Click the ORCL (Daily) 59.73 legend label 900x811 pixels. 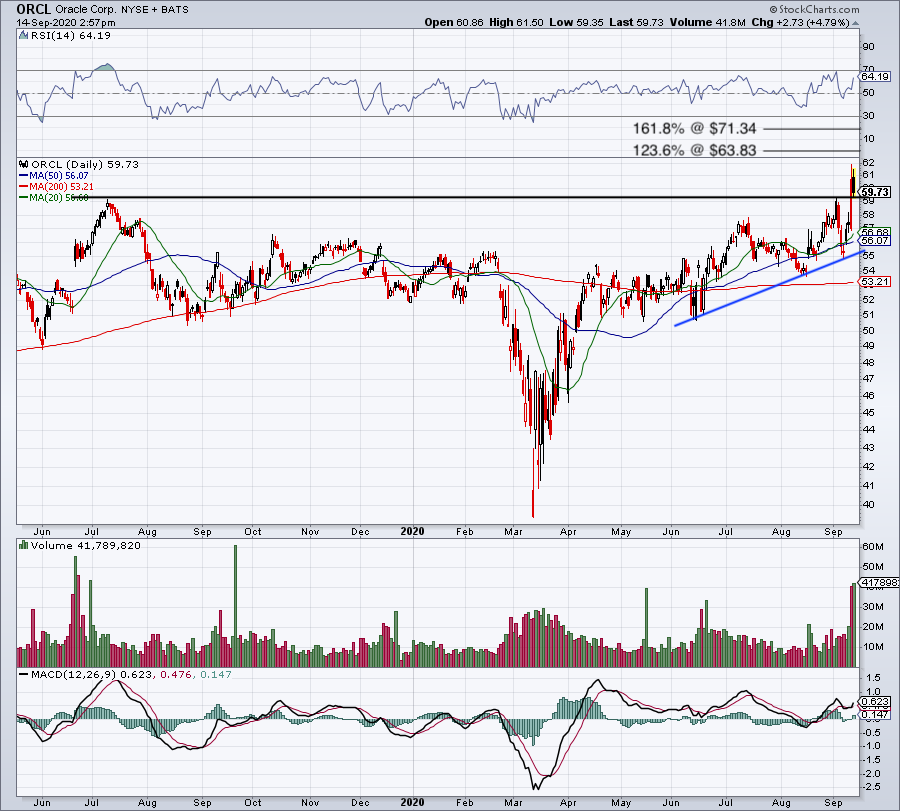(85, 164)
